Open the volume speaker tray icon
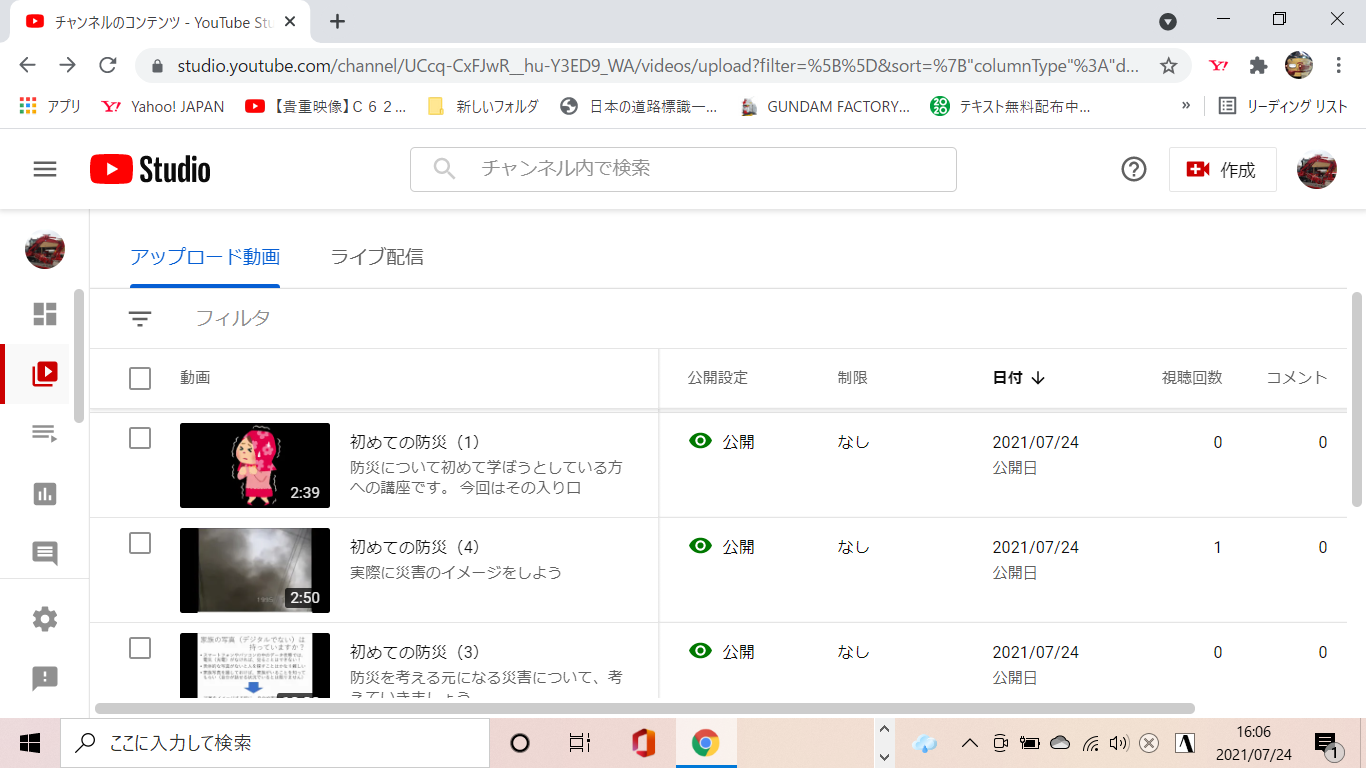The width and height of the screenshot is (1366, 768). click(1120, 743)
